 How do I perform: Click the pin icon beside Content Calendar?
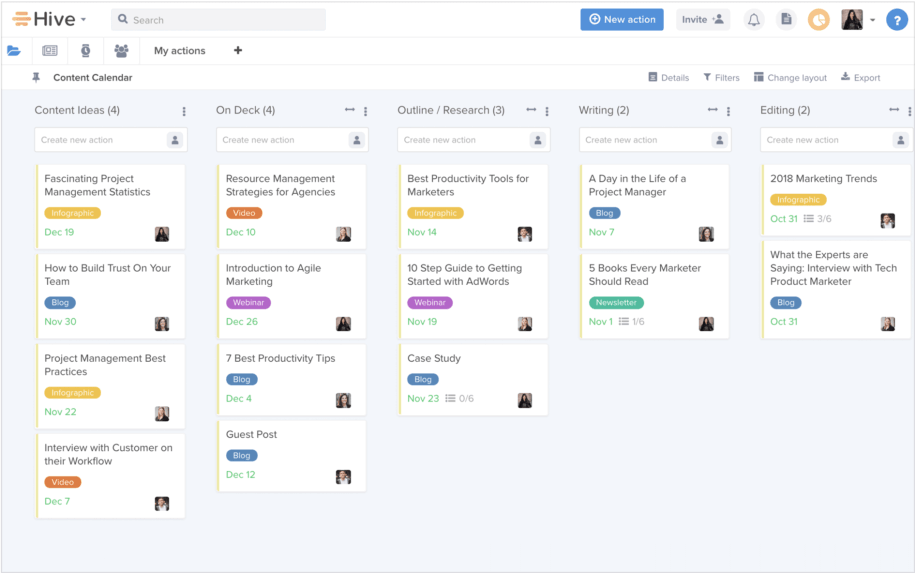point(36,78)
